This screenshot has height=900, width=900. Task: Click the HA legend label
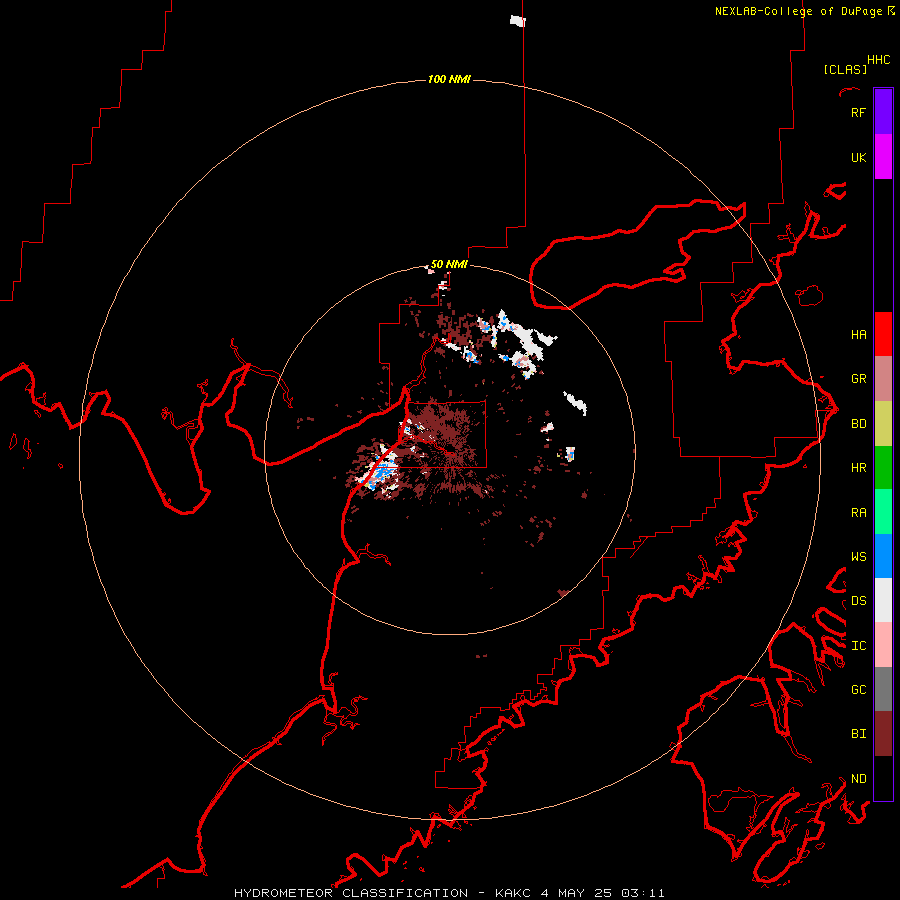858,334
